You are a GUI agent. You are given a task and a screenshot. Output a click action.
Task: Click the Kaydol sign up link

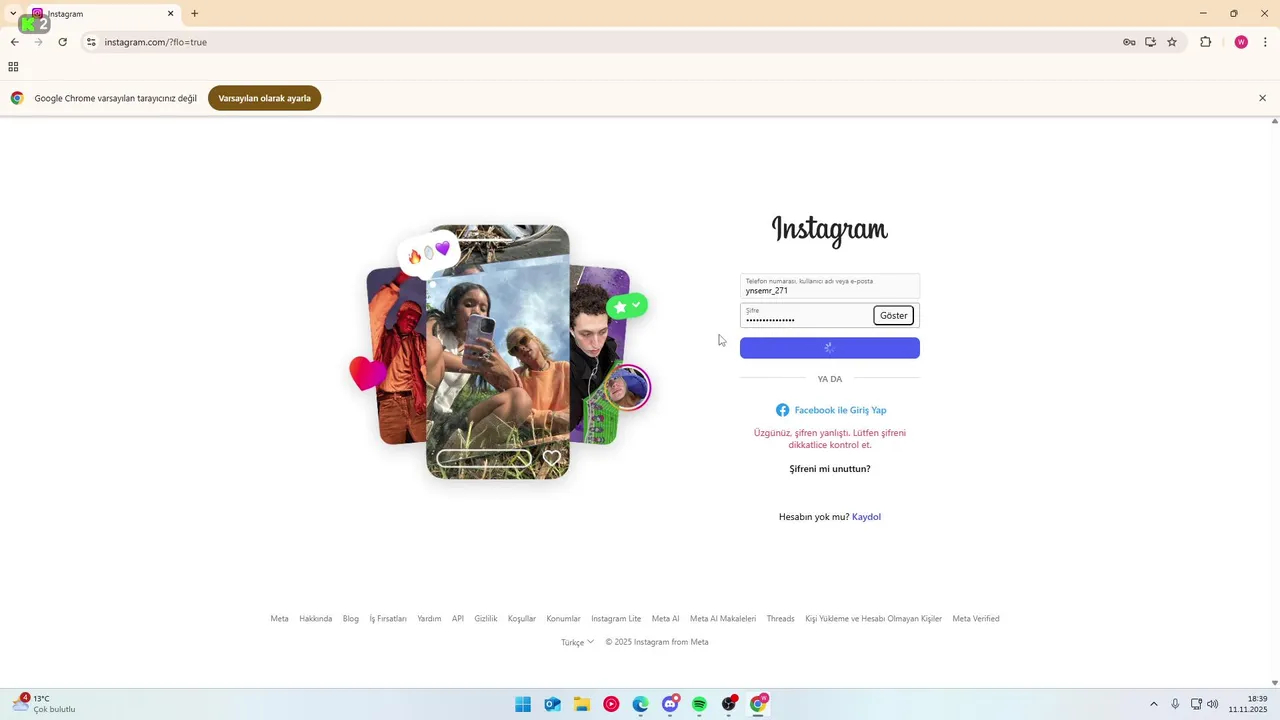pyautogui.click(x=866, y=517)
